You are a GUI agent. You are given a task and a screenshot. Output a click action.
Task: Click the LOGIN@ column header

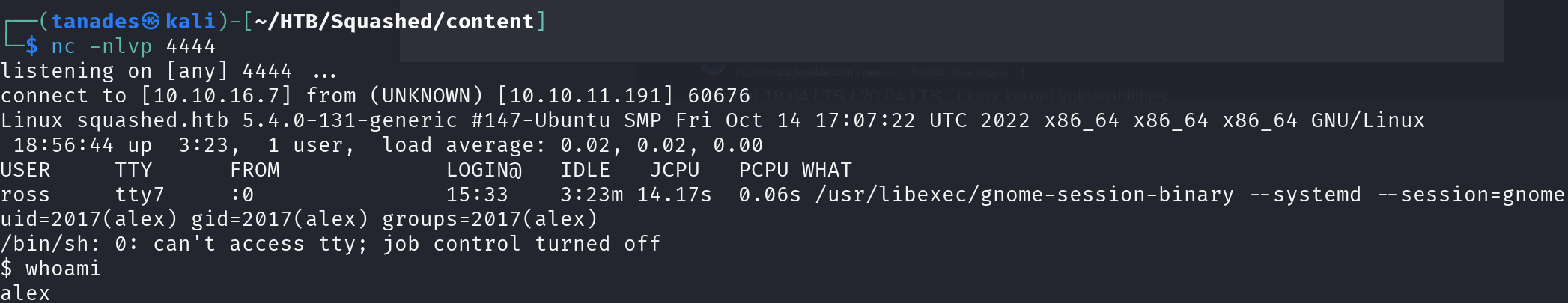click(x=484, y=170)
